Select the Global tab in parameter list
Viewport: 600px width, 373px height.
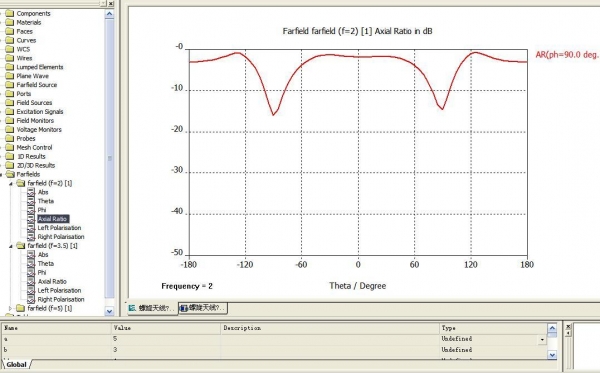tap(16, 365)
